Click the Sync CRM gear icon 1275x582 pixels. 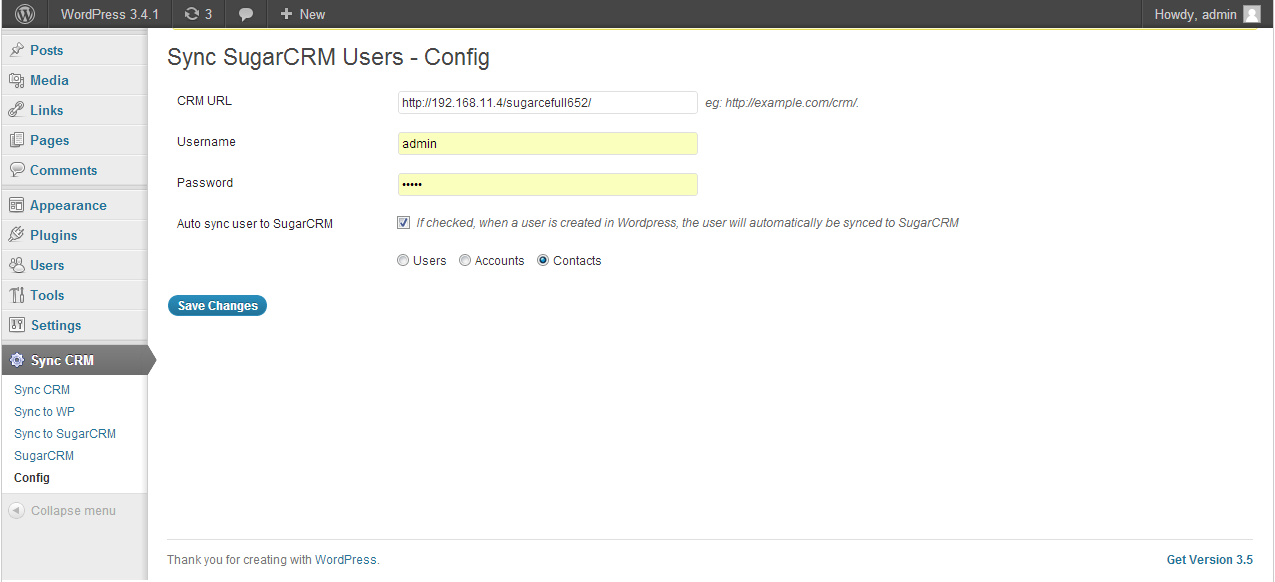point(16,360)
